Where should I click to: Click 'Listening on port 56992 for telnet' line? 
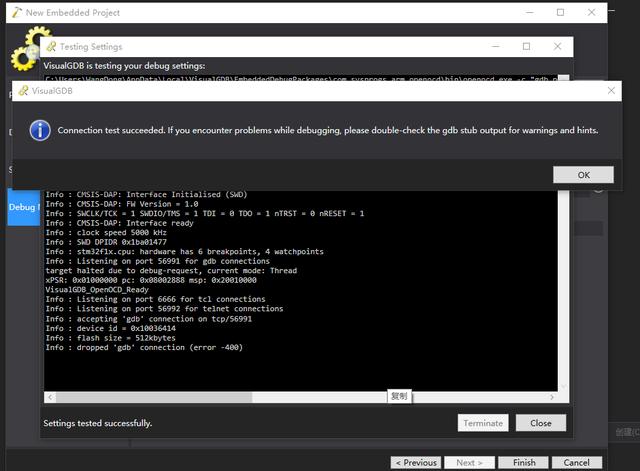164,309
